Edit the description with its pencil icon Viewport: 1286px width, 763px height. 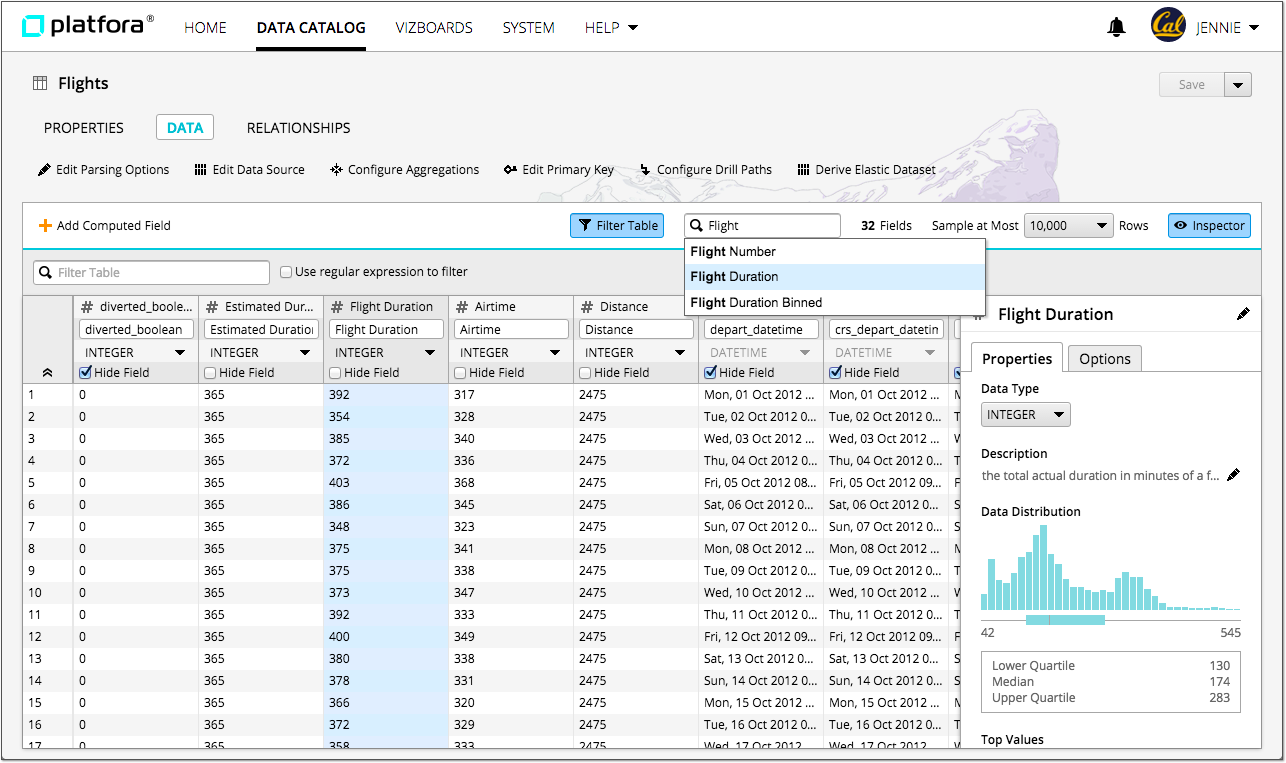[1234, 475]
